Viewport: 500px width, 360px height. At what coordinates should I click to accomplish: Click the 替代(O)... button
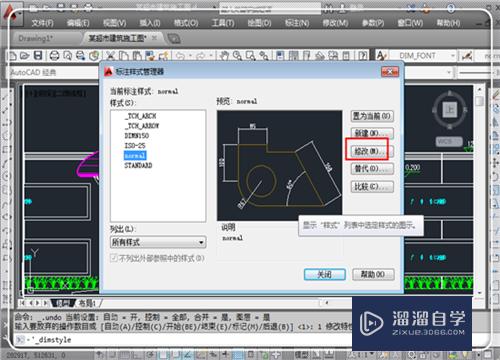tap(372, 169)
